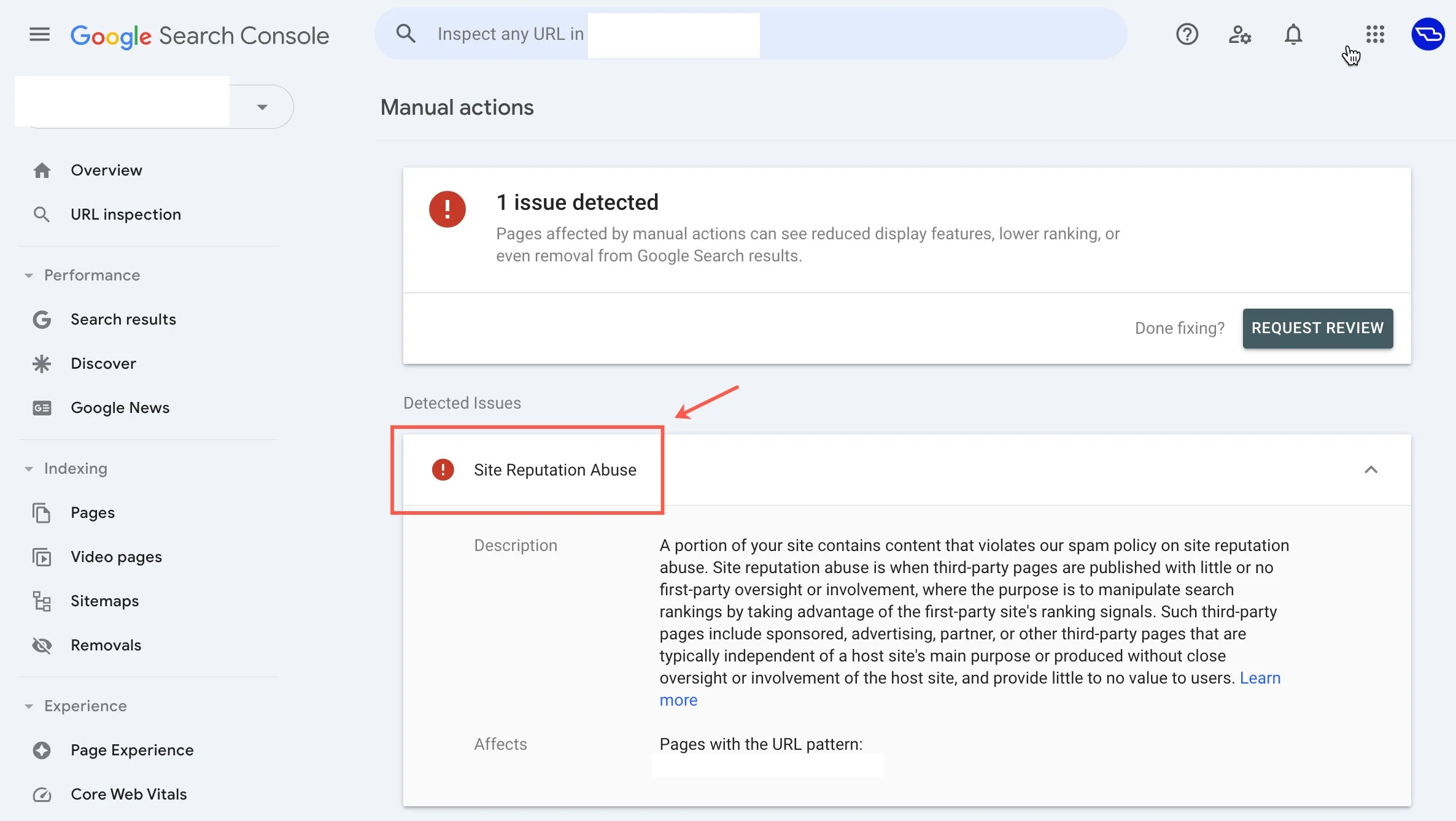
Task: Click the Search Console help icon
Action: click(x=1187, y=34)
